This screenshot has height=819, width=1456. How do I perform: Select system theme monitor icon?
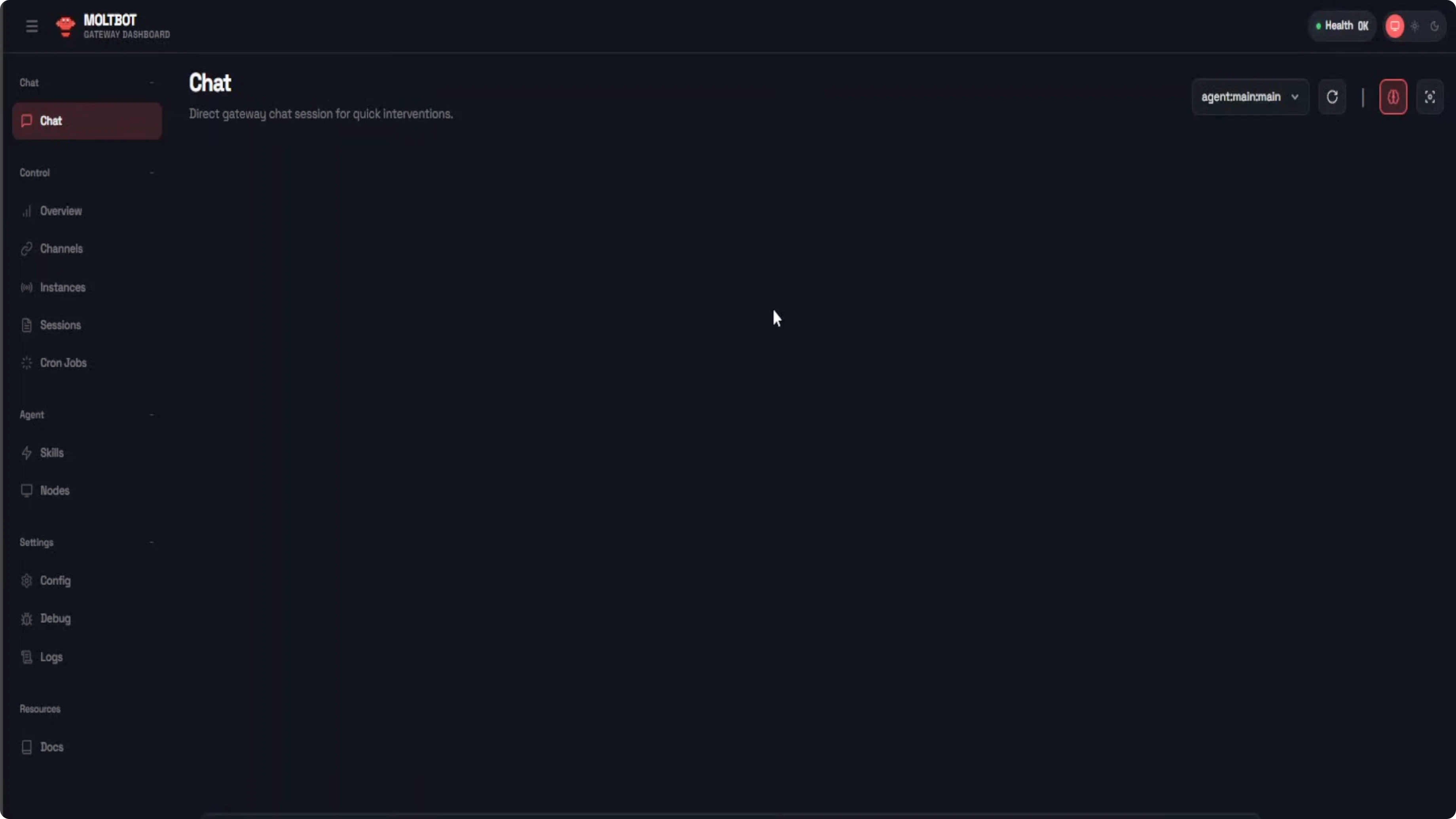click(1394, 26)
